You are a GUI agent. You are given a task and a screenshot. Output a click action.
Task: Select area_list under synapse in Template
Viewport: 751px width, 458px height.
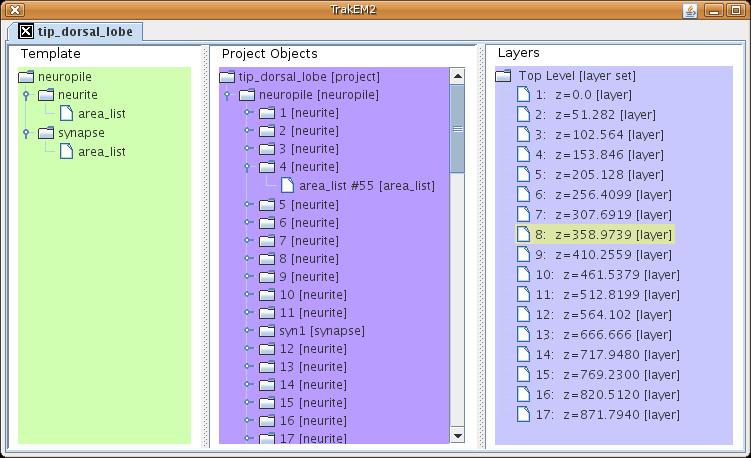(x=102, y=151)
